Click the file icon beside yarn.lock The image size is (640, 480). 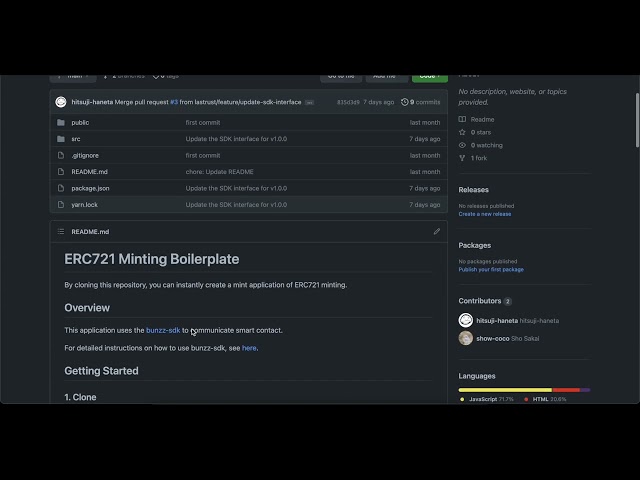tap(61, 204)
